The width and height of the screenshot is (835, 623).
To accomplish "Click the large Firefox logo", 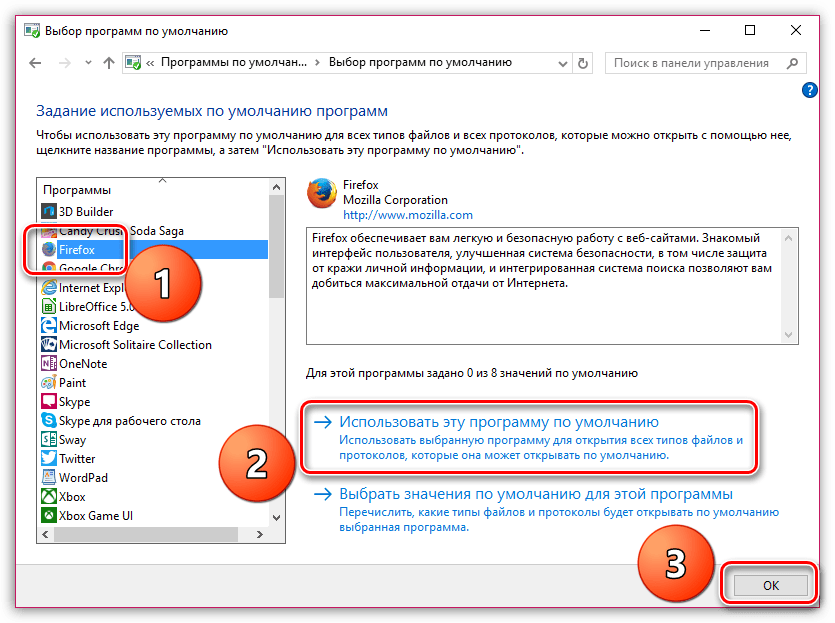I will [x=322, y=193].
